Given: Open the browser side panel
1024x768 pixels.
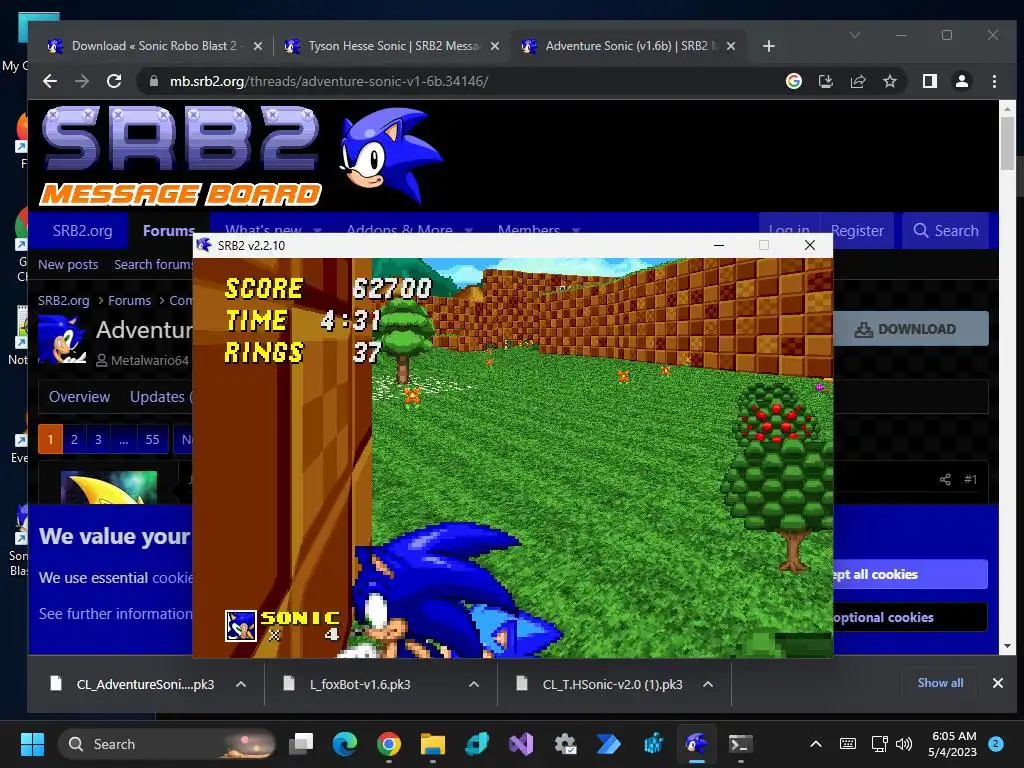Looking at the screenshot, I should 929,81.
